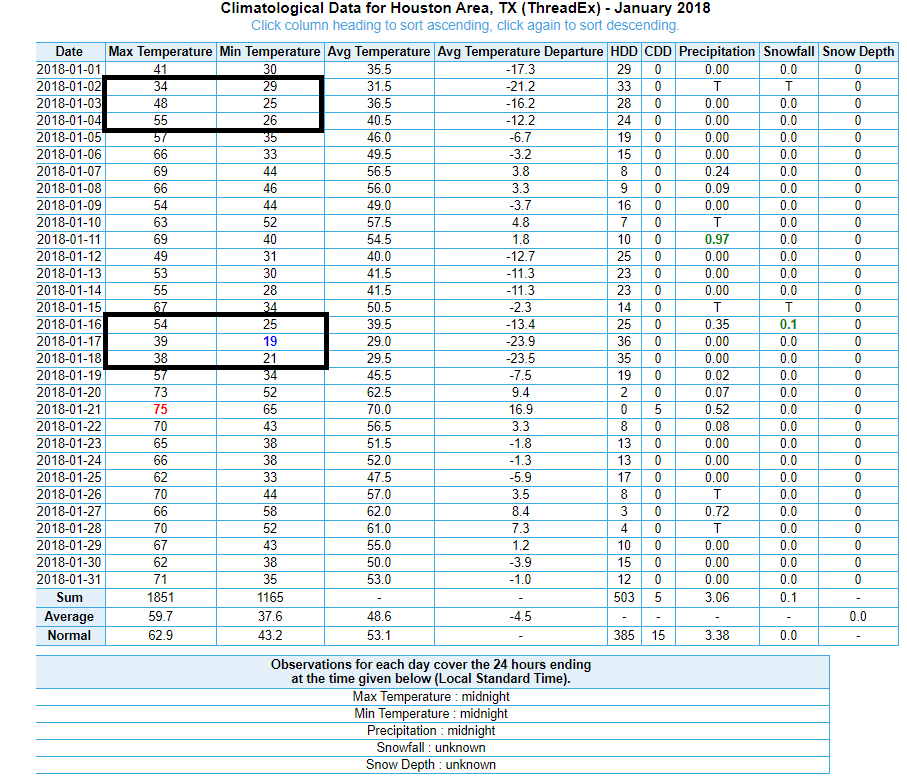The image size is (907, 781).
Task: Click the Normal row label
Action: (69, 636)
